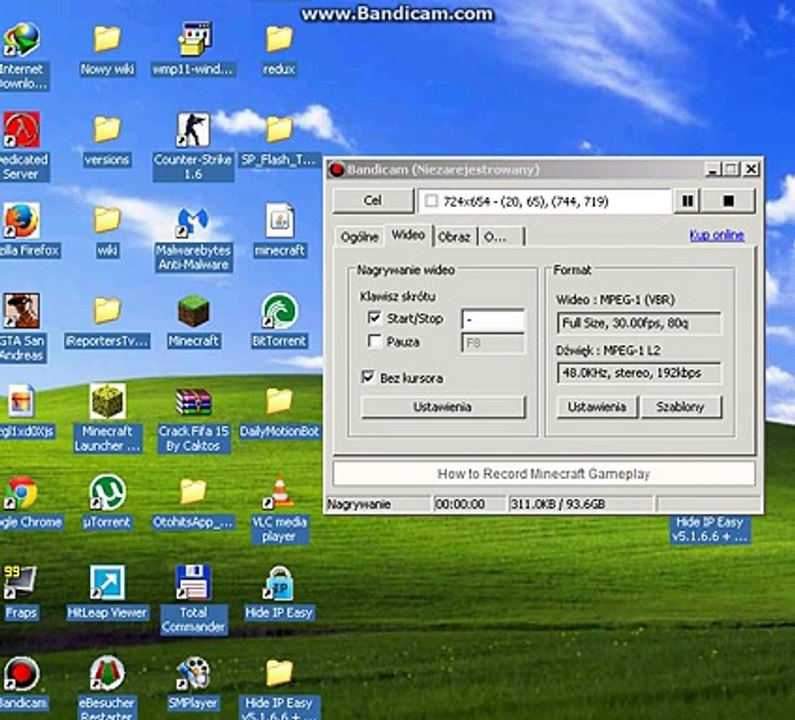The height and width of the screenshot is (720, 795).
Task: Click the 48.0KHz, stereo, 192kbps field
Action: point(639,373)
